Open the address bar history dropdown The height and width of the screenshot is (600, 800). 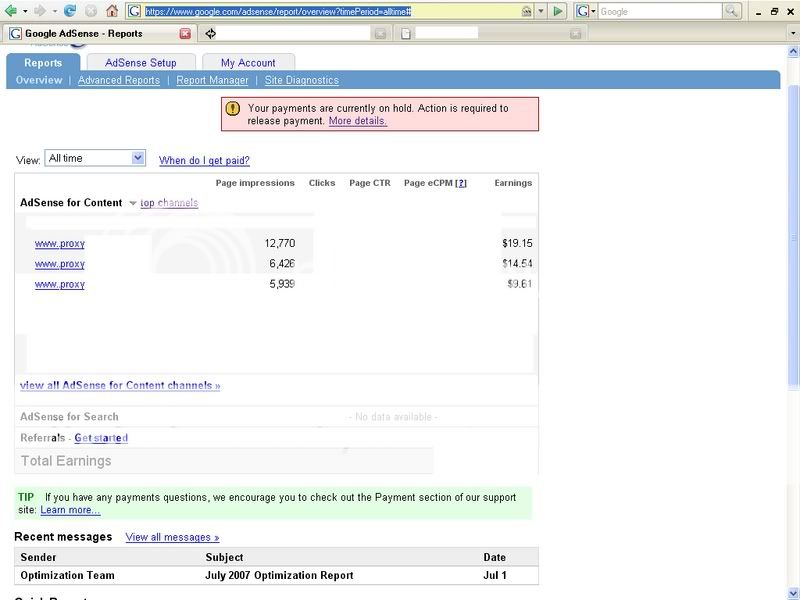(x=541, y=11)
